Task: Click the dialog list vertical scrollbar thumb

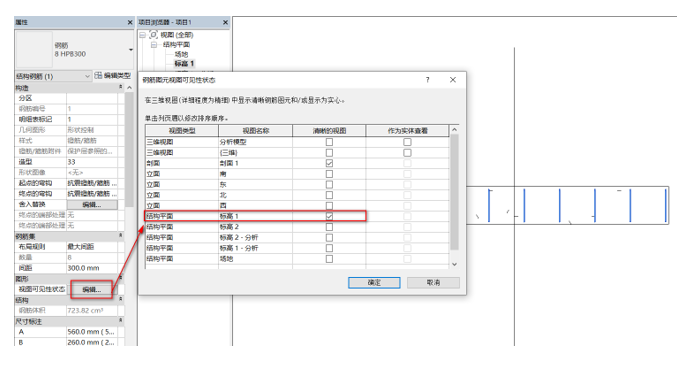Action: point(454,193)
